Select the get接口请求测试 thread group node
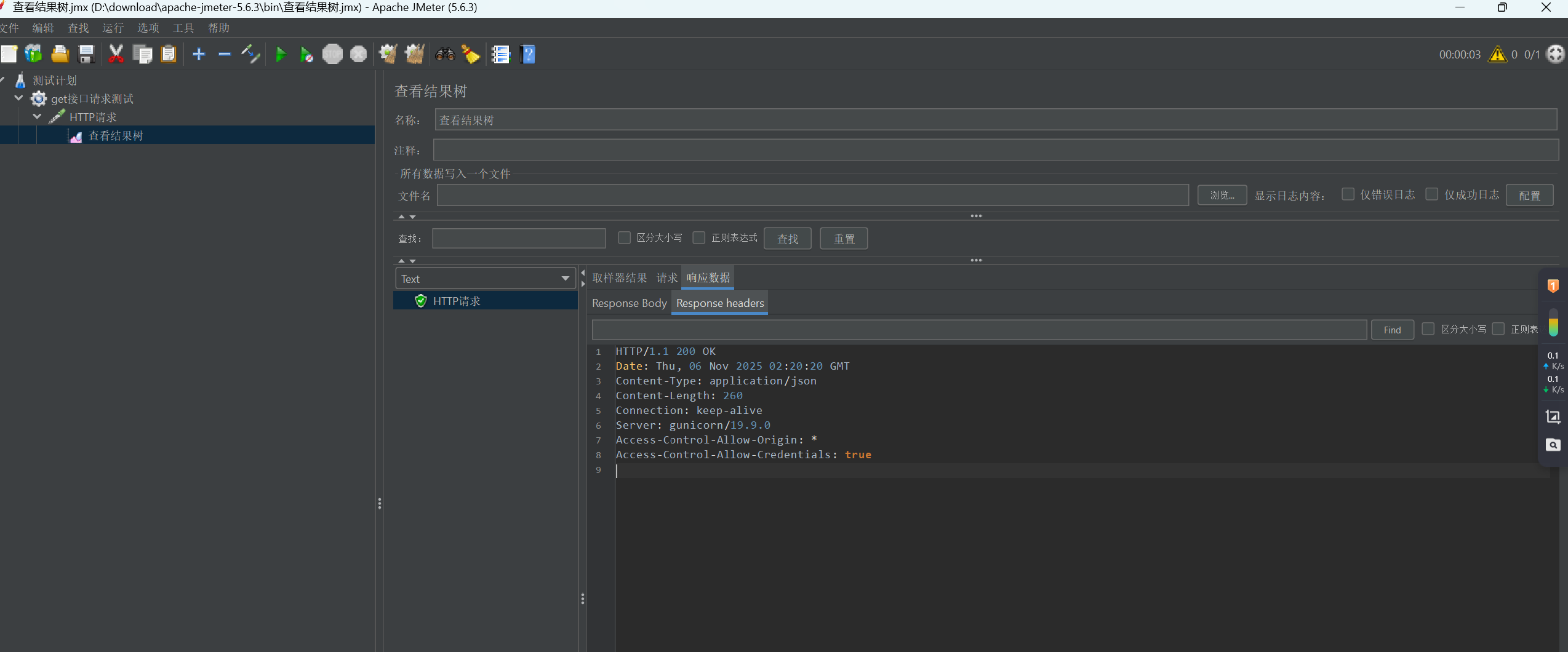 point(92,99)
